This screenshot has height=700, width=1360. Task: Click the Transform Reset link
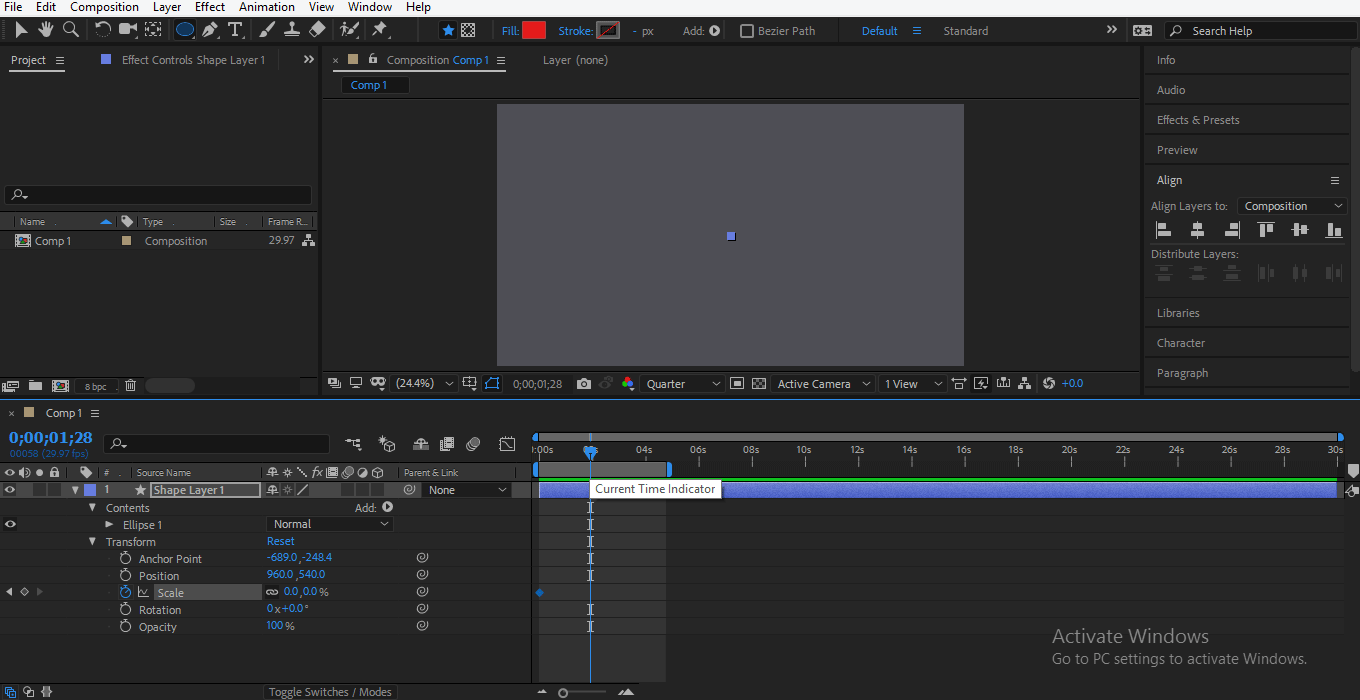[x=280, y=541]
